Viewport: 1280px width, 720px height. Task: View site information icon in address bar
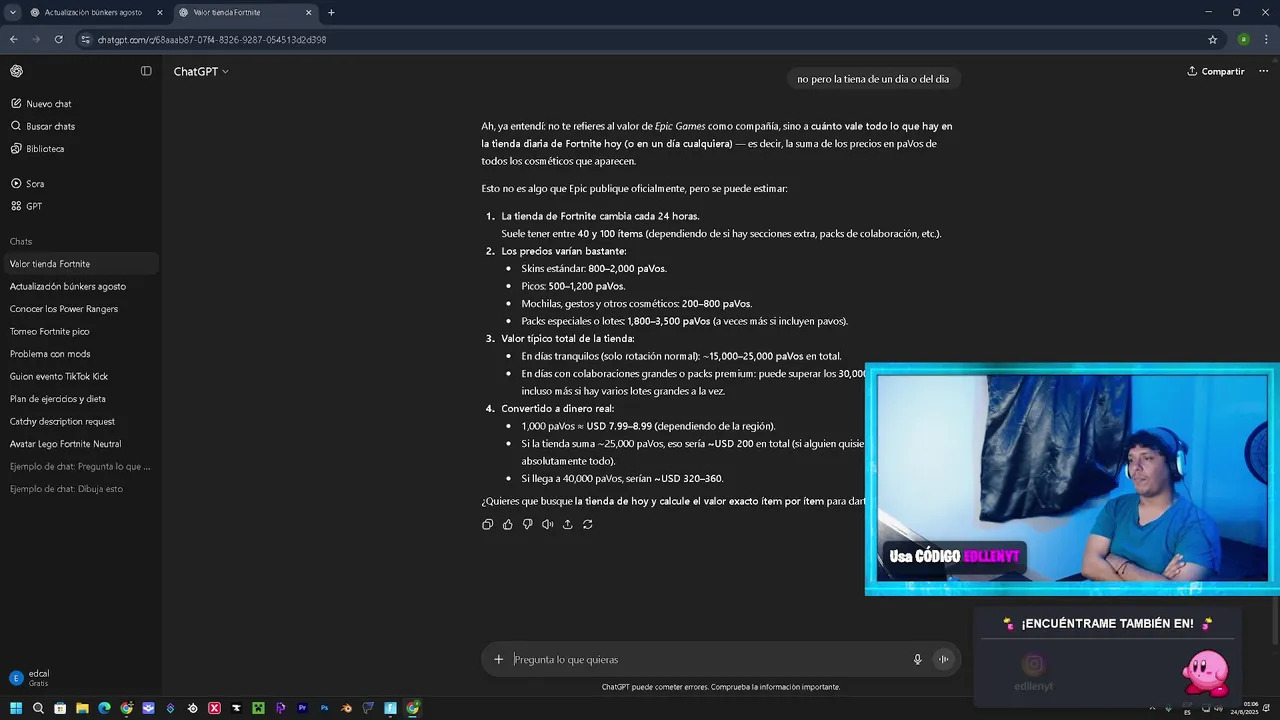click(x=85, y=39)
